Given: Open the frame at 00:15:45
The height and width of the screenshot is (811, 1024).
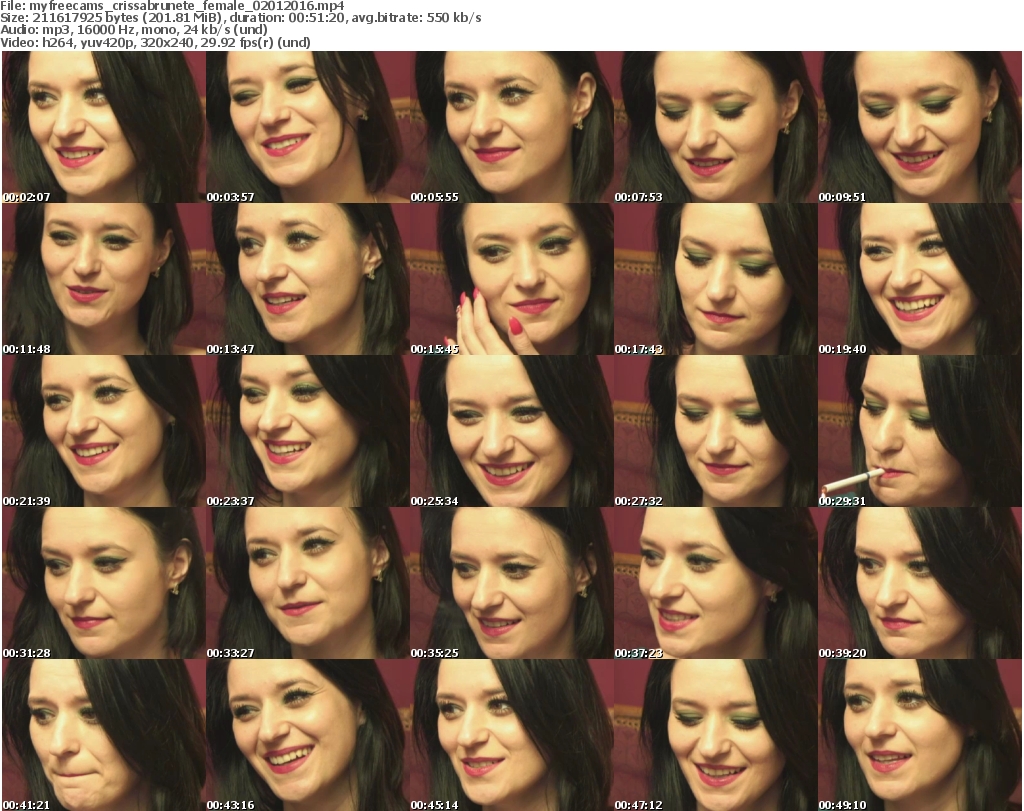Looking at the screenshot, I should pos(511,279).
